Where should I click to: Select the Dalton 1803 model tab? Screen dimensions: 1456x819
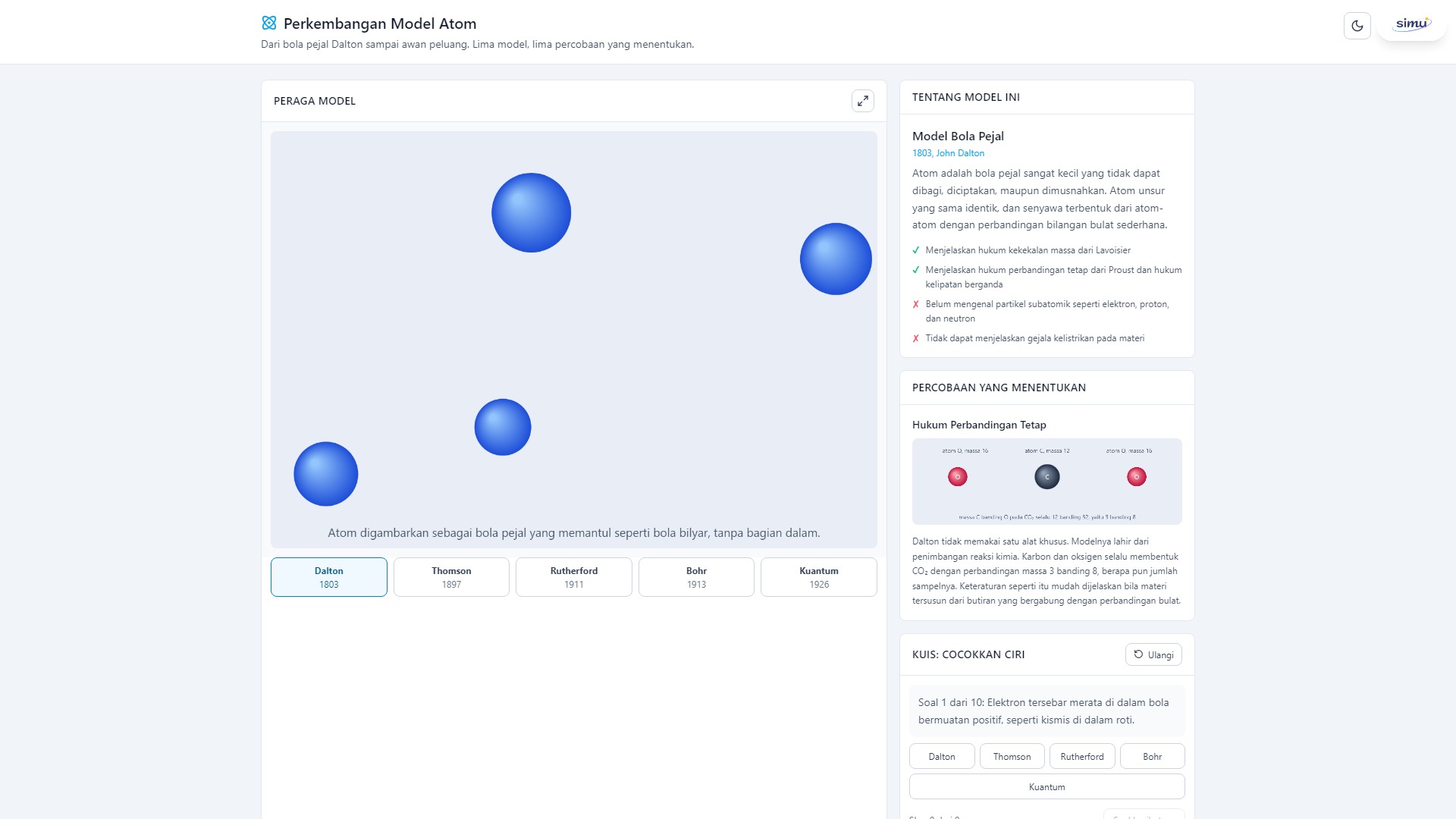coord(328,577)
